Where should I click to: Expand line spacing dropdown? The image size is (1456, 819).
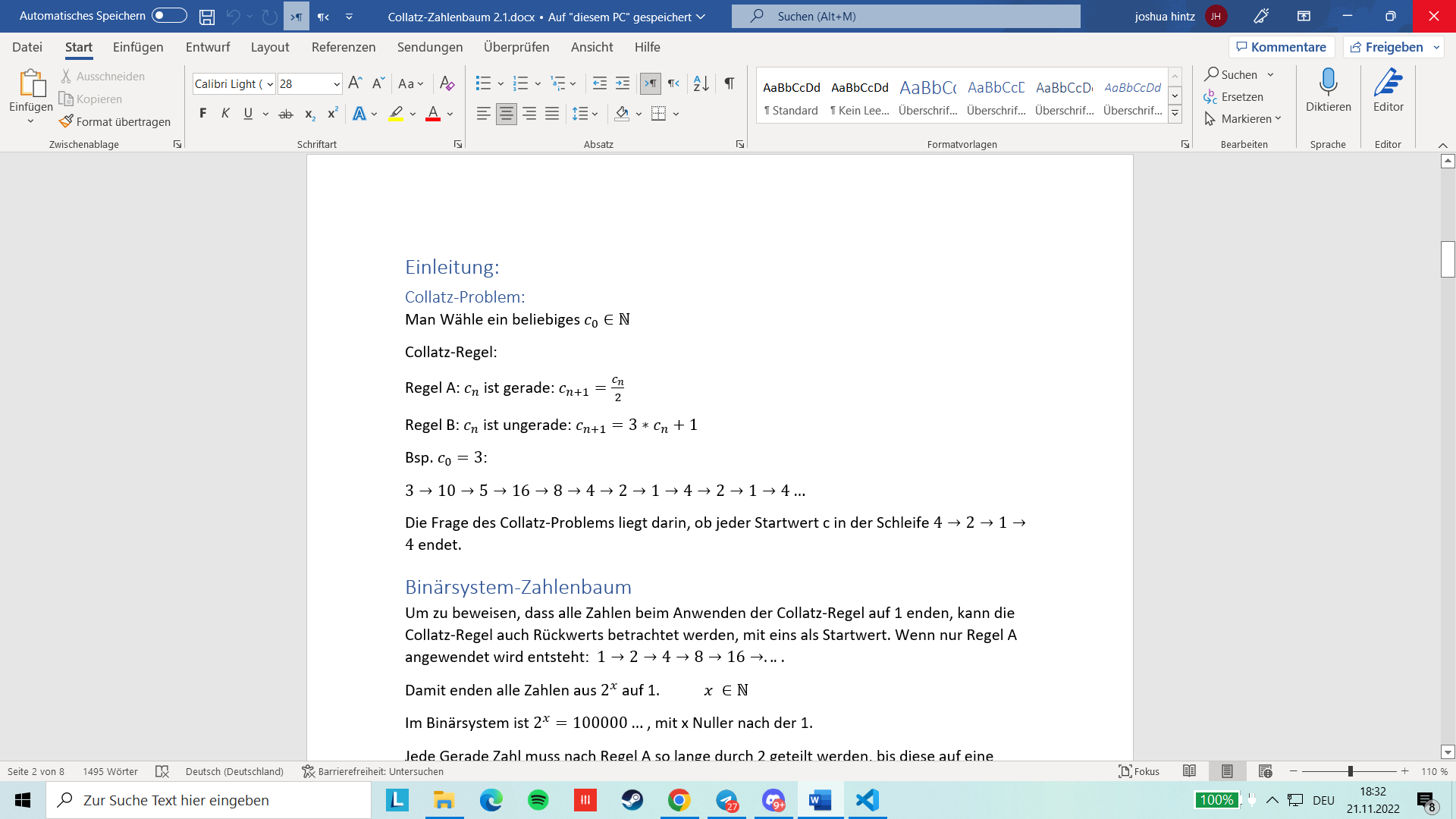595,114
